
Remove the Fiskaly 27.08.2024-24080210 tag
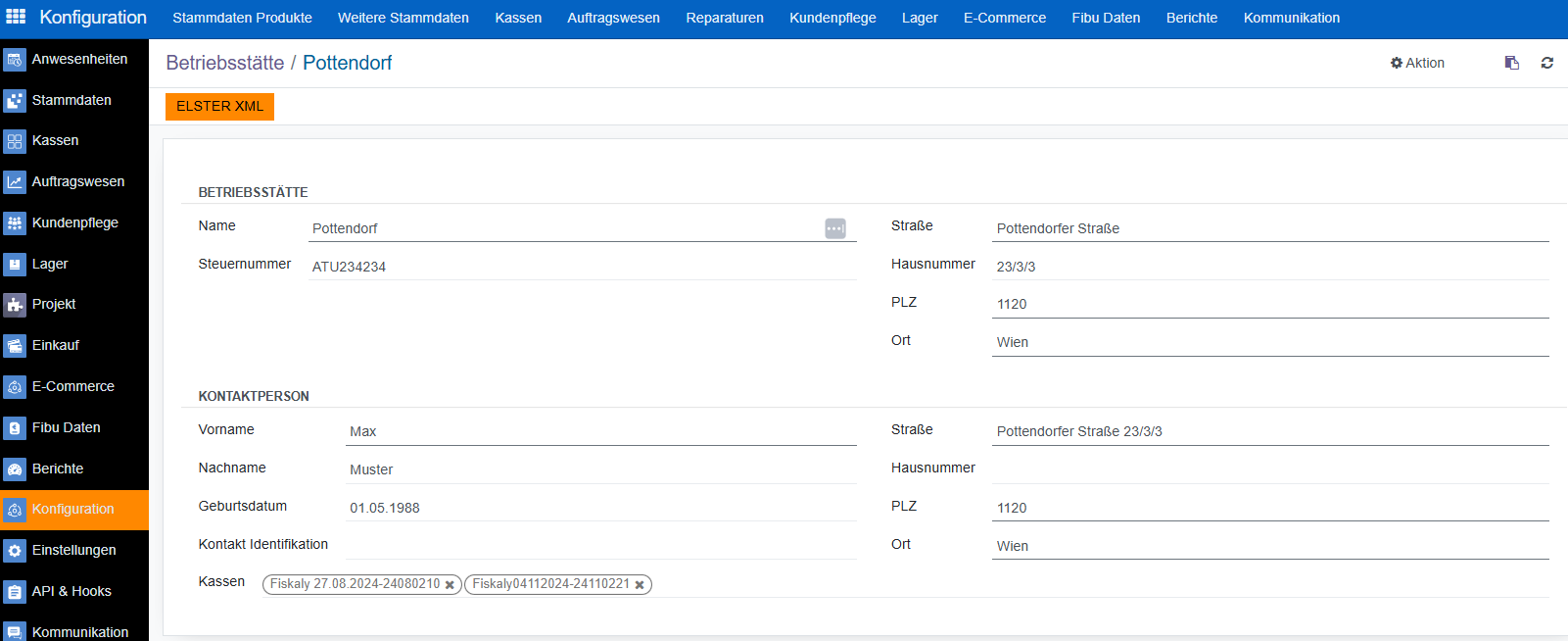(451, 585)
